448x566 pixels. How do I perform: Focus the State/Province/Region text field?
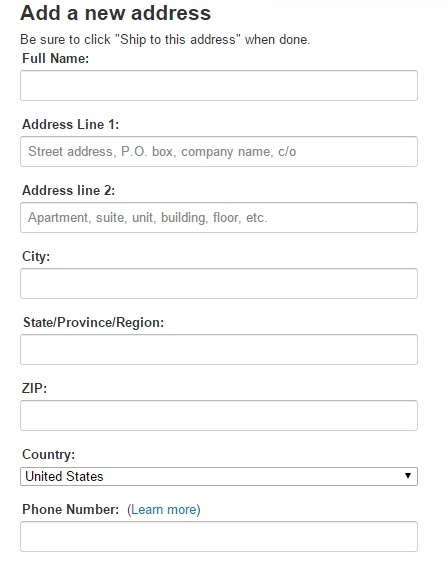[219, 349]
